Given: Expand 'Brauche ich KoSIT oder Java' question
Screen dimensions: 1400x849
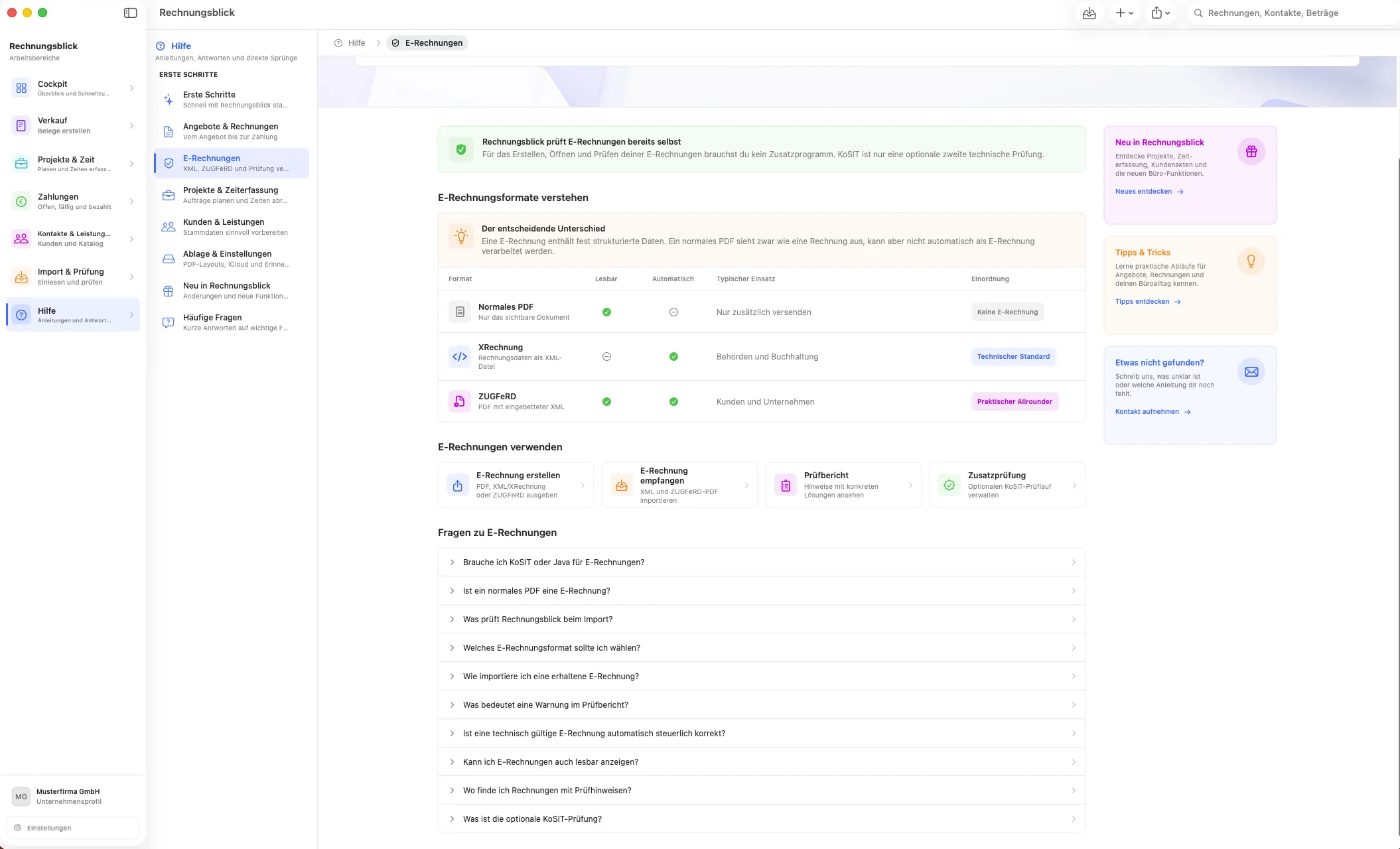Looking at the screenshot, I should tap(761, 562).
